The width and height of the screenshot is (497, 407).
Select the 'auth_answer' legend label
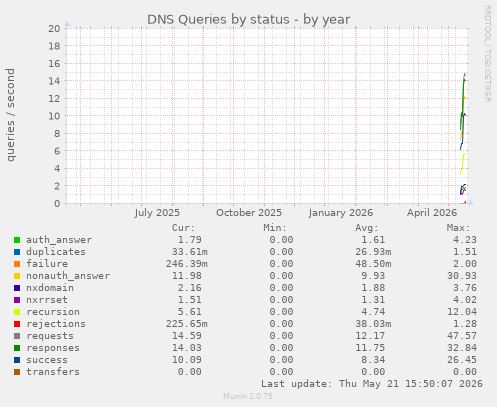pyautogui.click(x=59, y=240)
